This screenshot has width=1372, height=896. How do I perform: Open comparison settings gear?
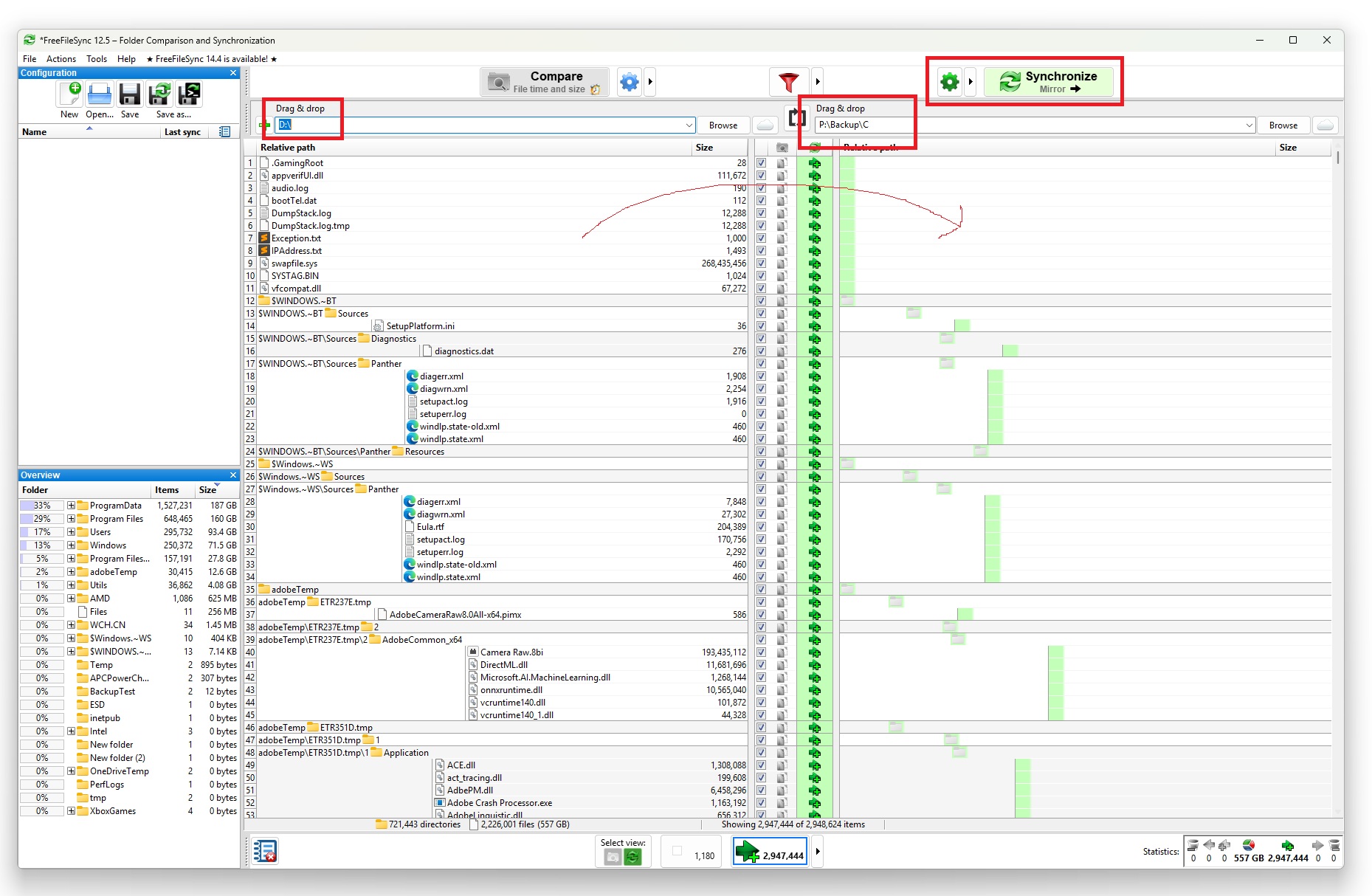(629, 82)
